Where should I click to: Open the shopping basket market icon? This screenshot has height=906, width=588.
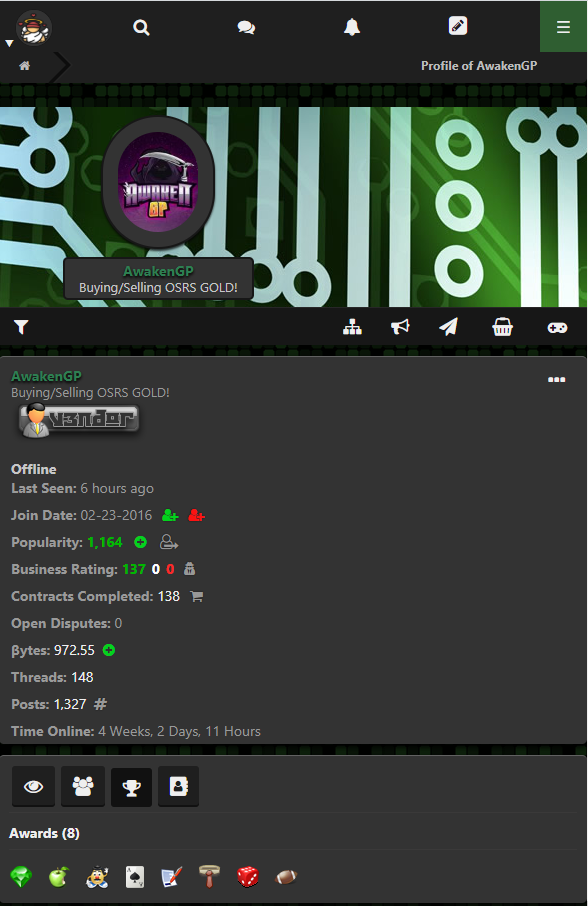pos(502,328)
